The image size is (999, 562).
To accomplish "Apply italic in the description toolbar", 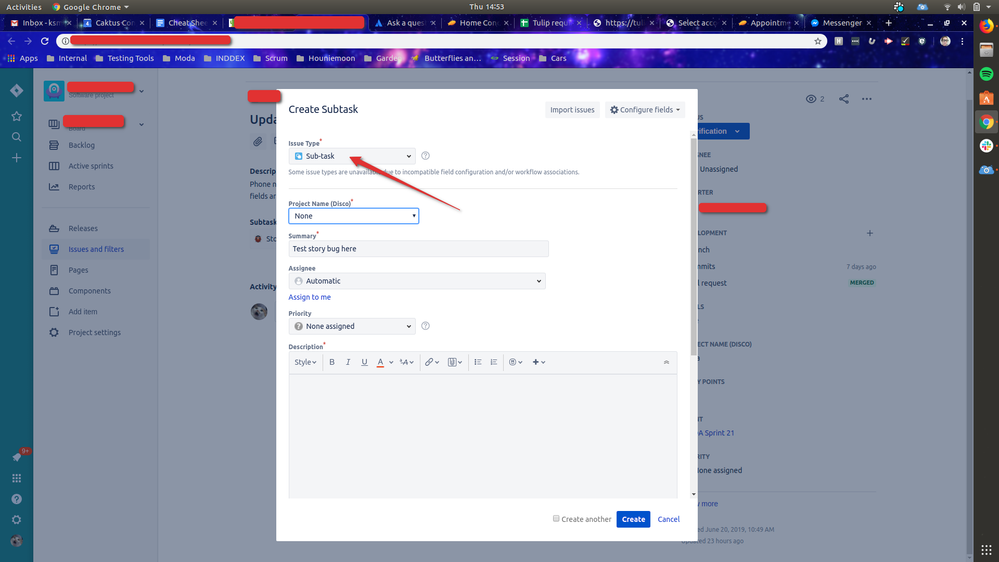I will coord(348,362).
